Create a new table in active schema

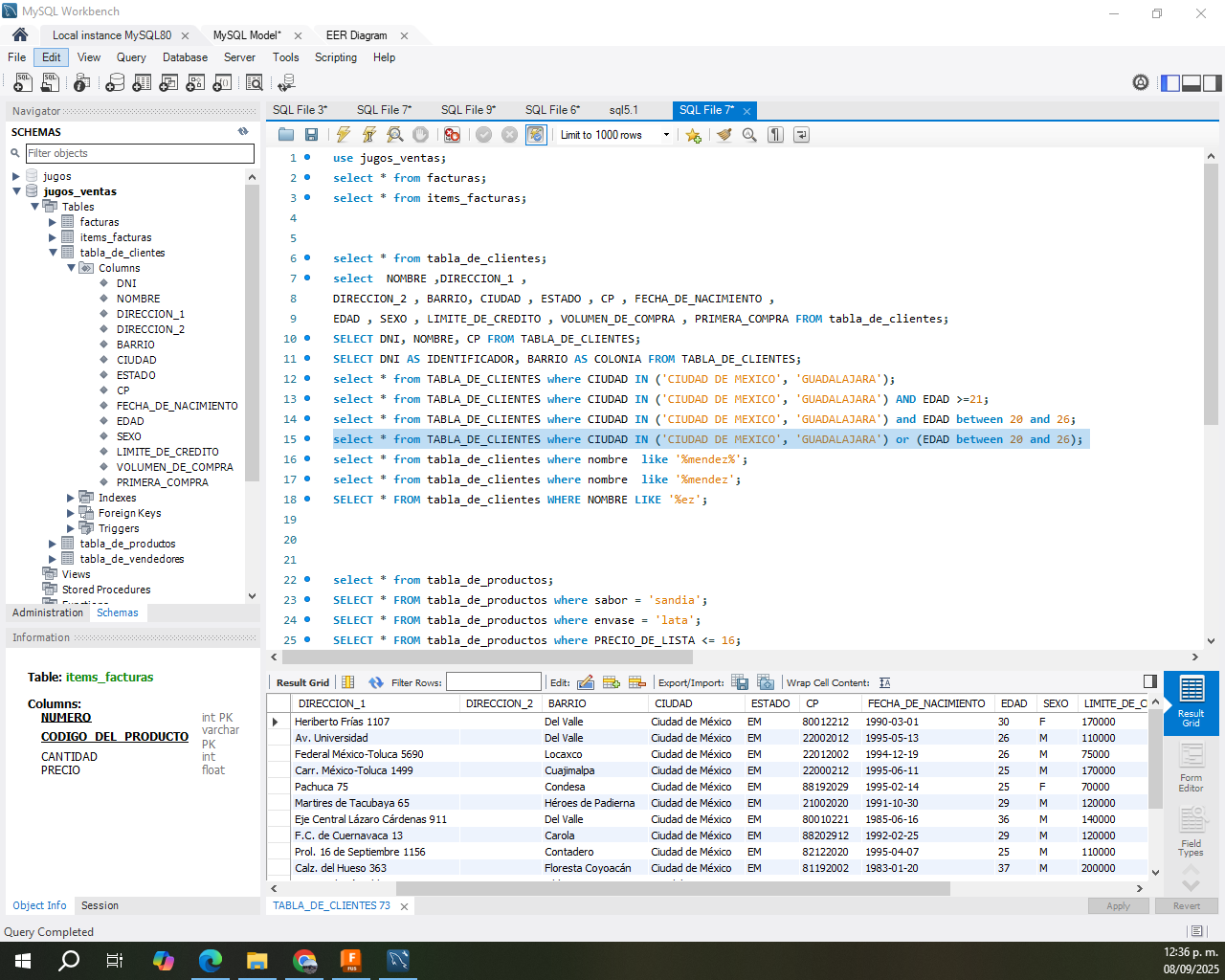[x=142, y=83]
